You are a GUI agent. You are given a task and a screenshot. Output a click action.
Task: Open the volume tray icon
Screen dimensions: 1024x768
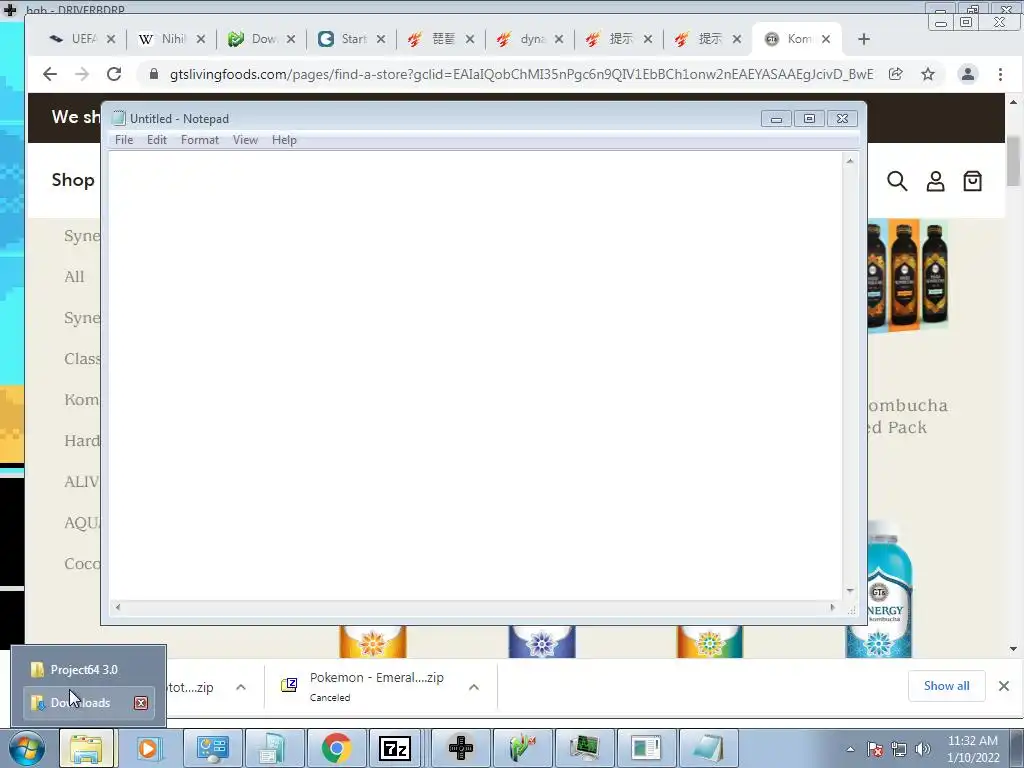[x=923, y=749]
